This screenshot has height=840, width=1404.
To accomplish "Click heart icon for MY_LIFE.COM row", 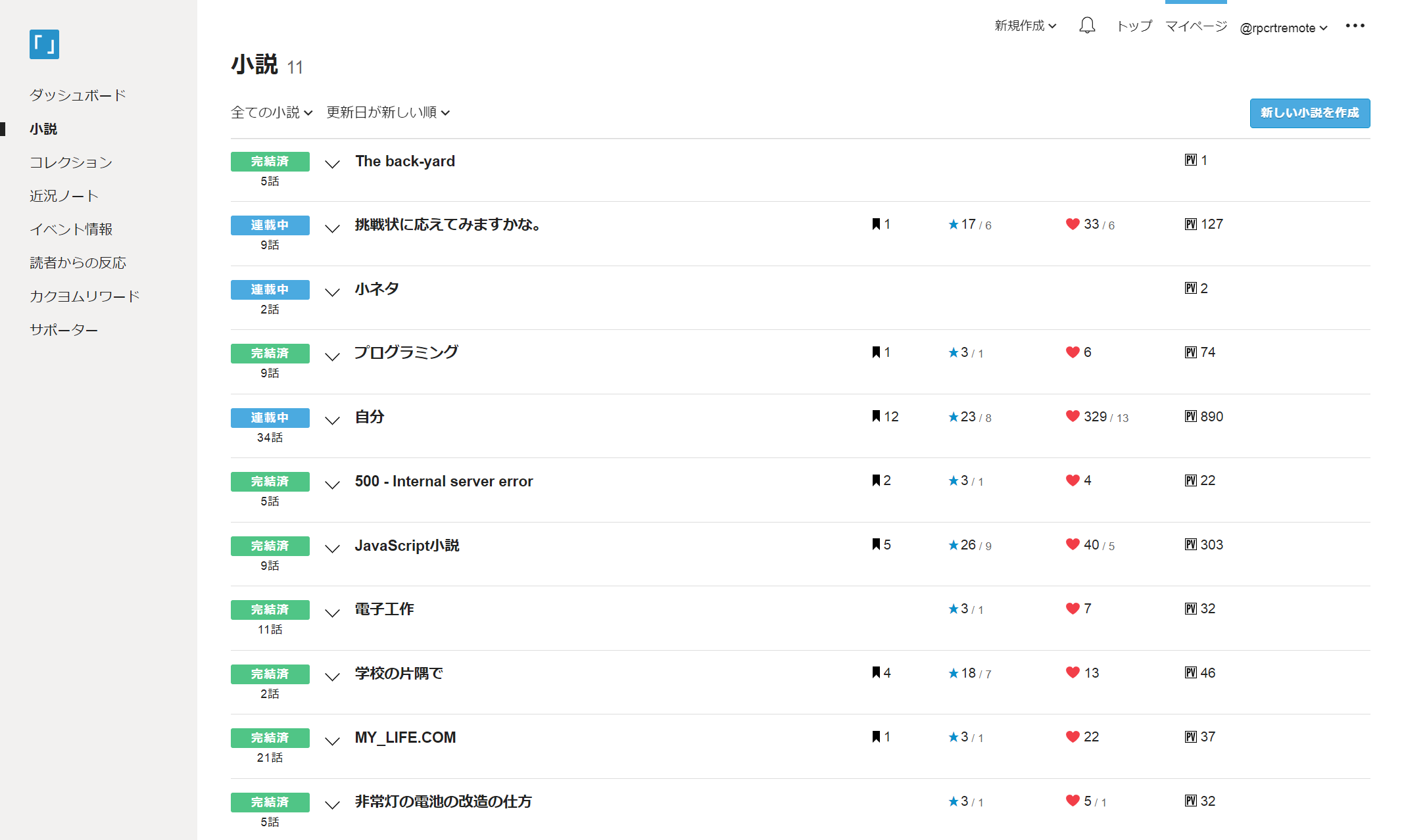I will click(1073, 737).
